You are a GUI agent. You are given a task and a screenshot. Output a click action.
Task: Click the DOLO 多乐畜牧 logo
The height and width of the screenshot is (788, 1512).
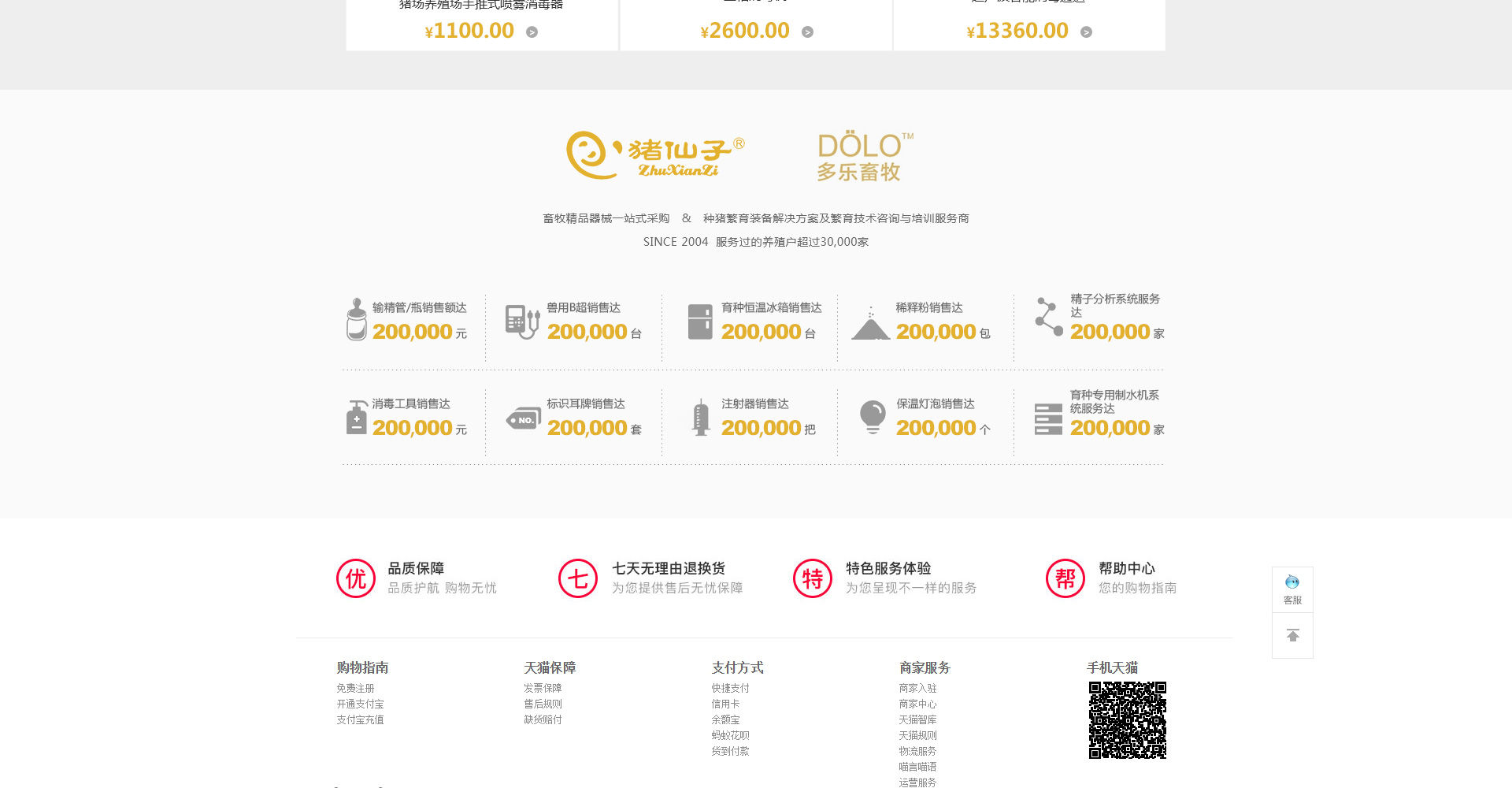tap(864, 156)
